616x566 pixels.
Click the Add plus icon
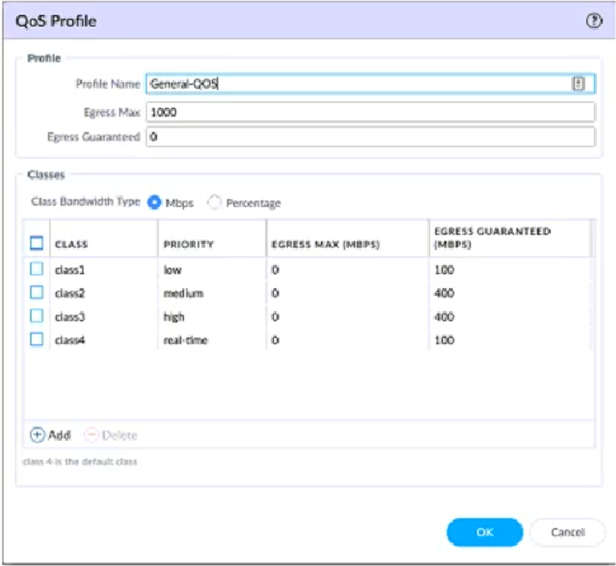coord(38,435)
